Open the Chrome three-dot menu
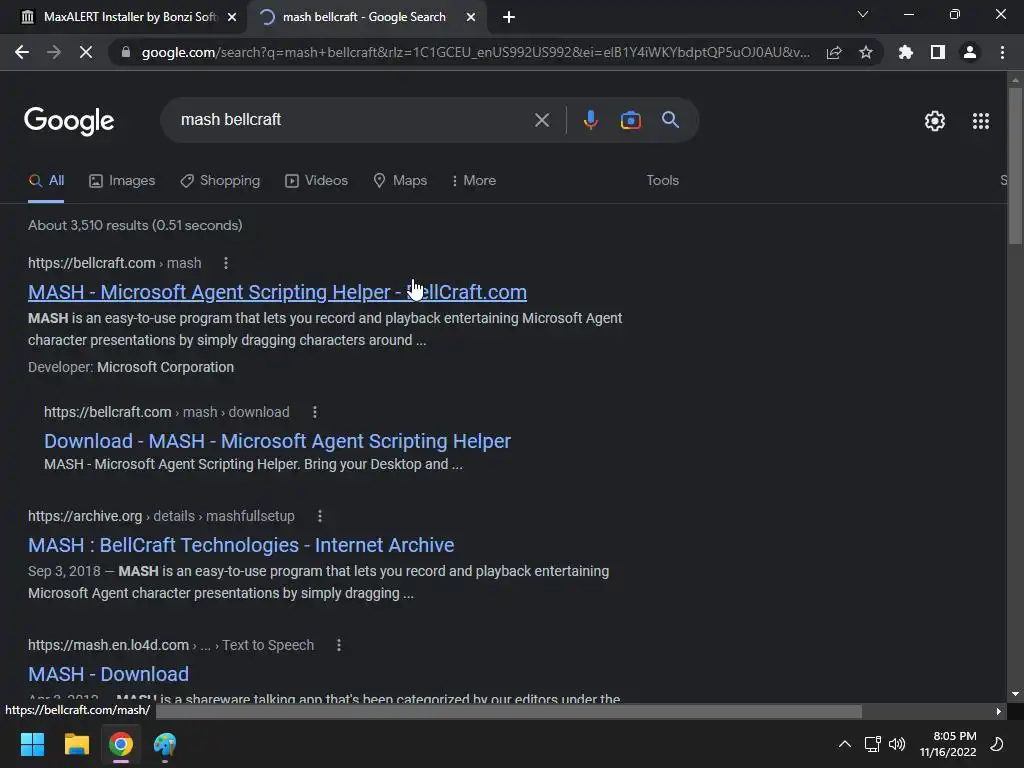Image resolution: width=1024 pixels, height=768 pixels. [x=1002, y=52]
